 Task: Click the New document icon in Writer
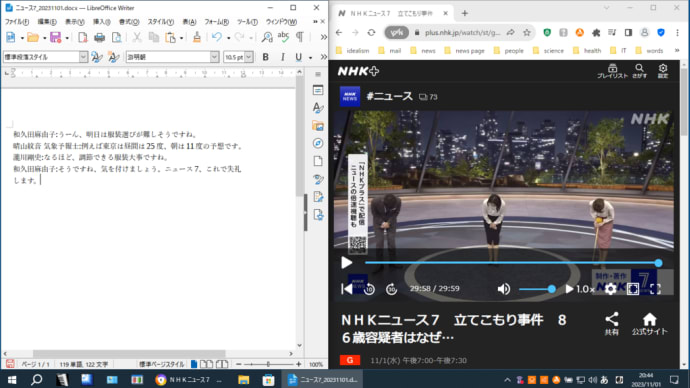point(11,37)
